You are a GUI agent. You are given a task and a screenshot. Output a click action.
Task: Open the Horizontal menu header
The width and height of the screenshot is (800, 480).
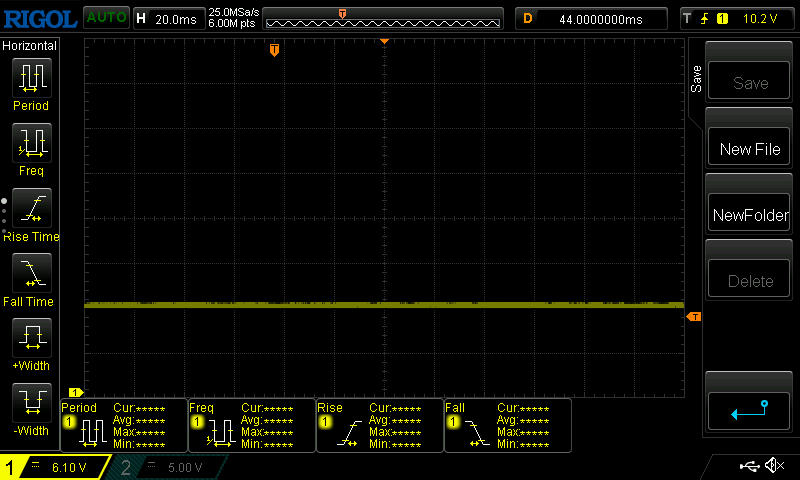(x=30, y=46)
